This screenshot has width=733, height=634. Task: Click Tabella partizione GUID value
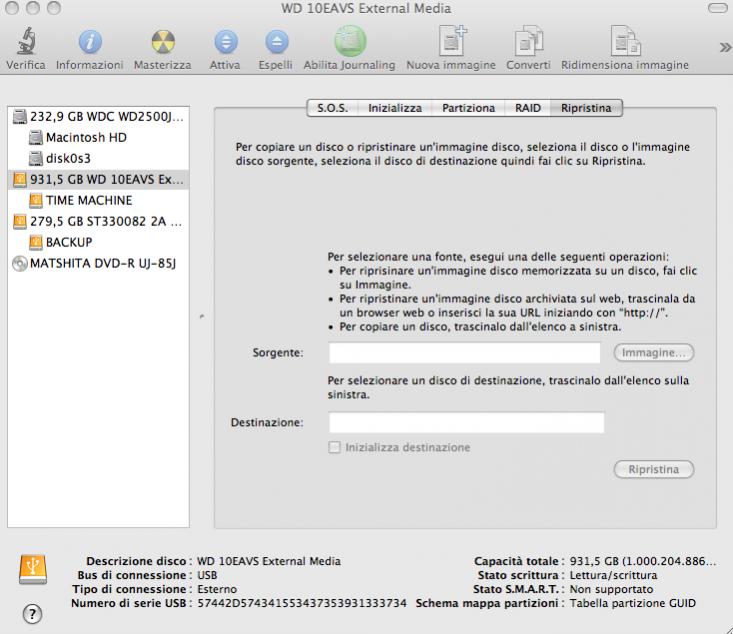click(632, 603)
